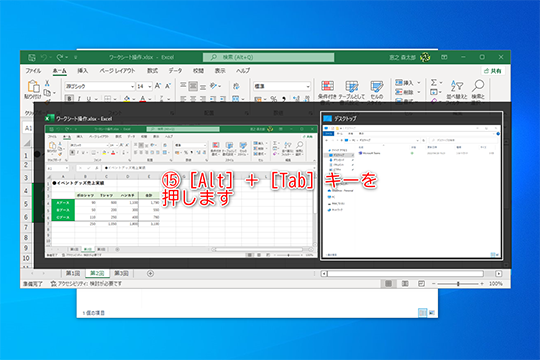Toggle middle vertical alignment
The height and width of the screenshot is (360, 540).
tap(193, 86)
